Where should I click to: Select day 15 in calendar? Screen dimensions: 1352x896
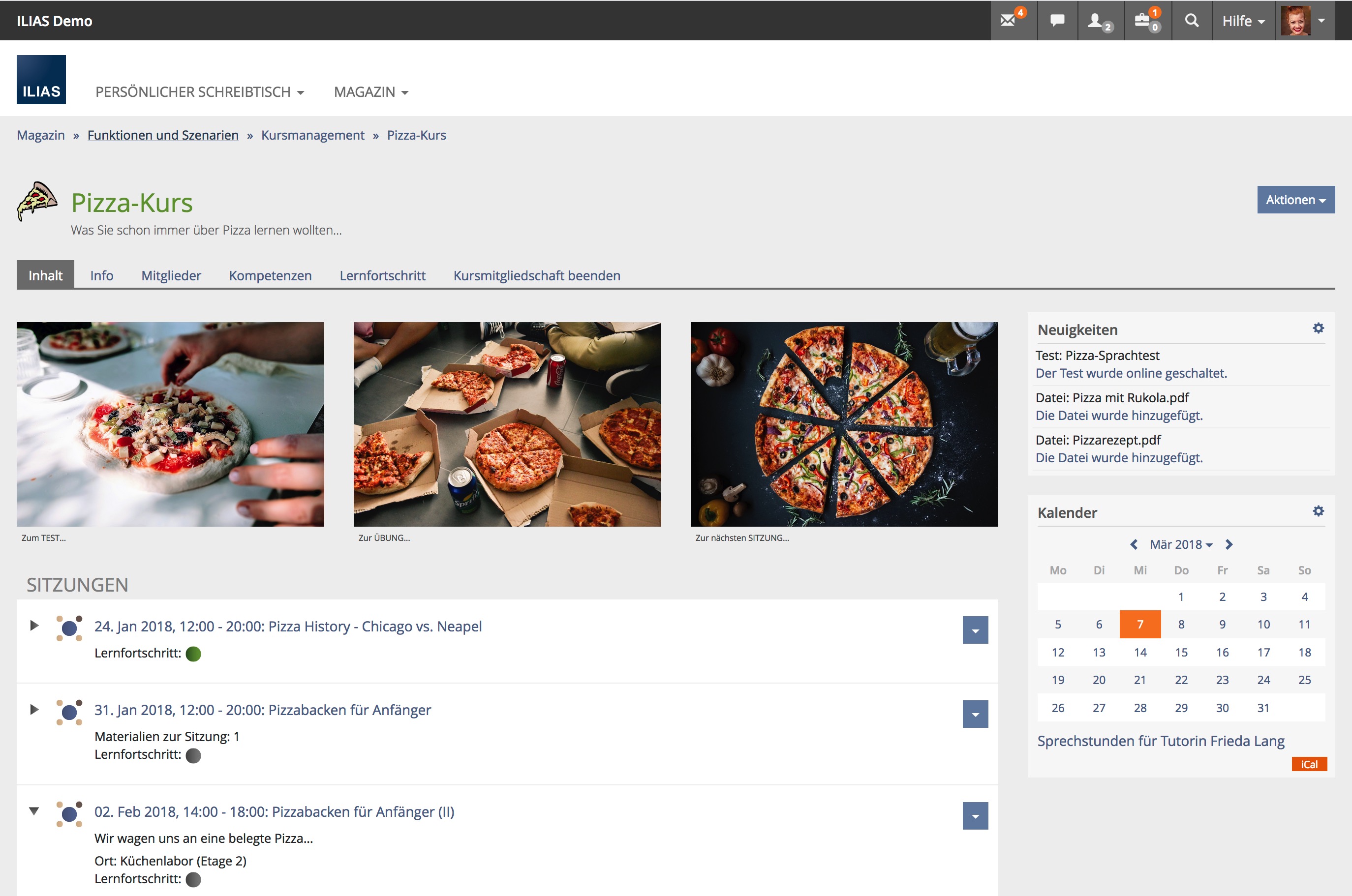point(1181,652)
